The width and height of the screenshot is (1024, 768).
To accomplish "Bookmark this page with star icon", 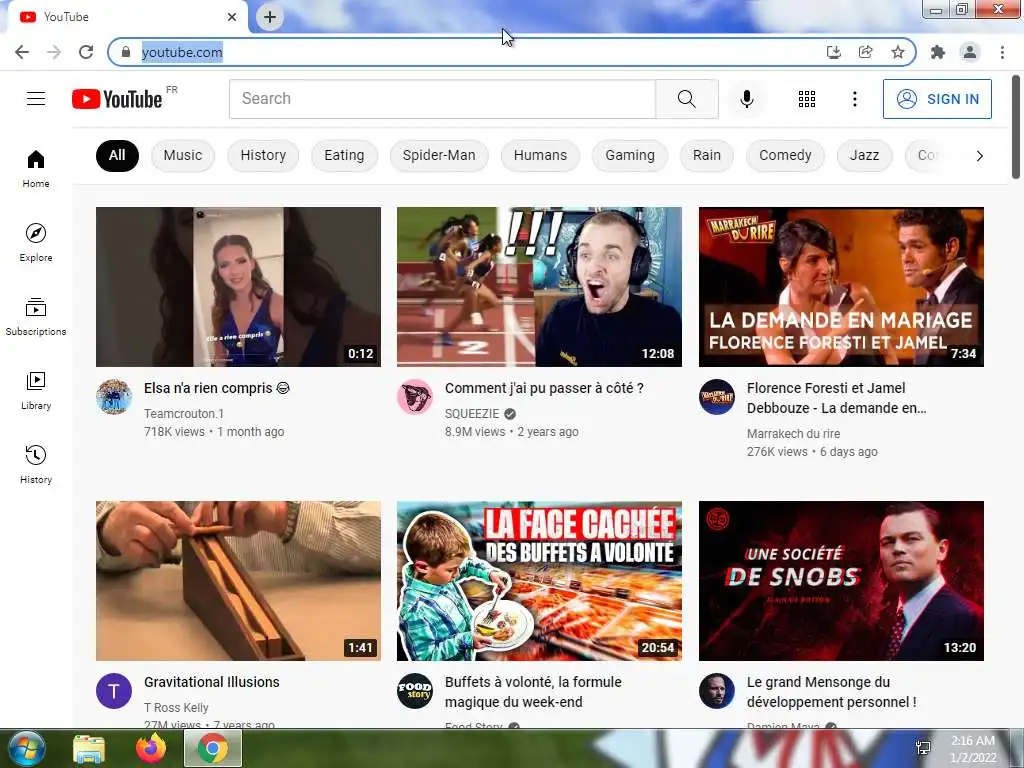I will click(x=898, y=52).
